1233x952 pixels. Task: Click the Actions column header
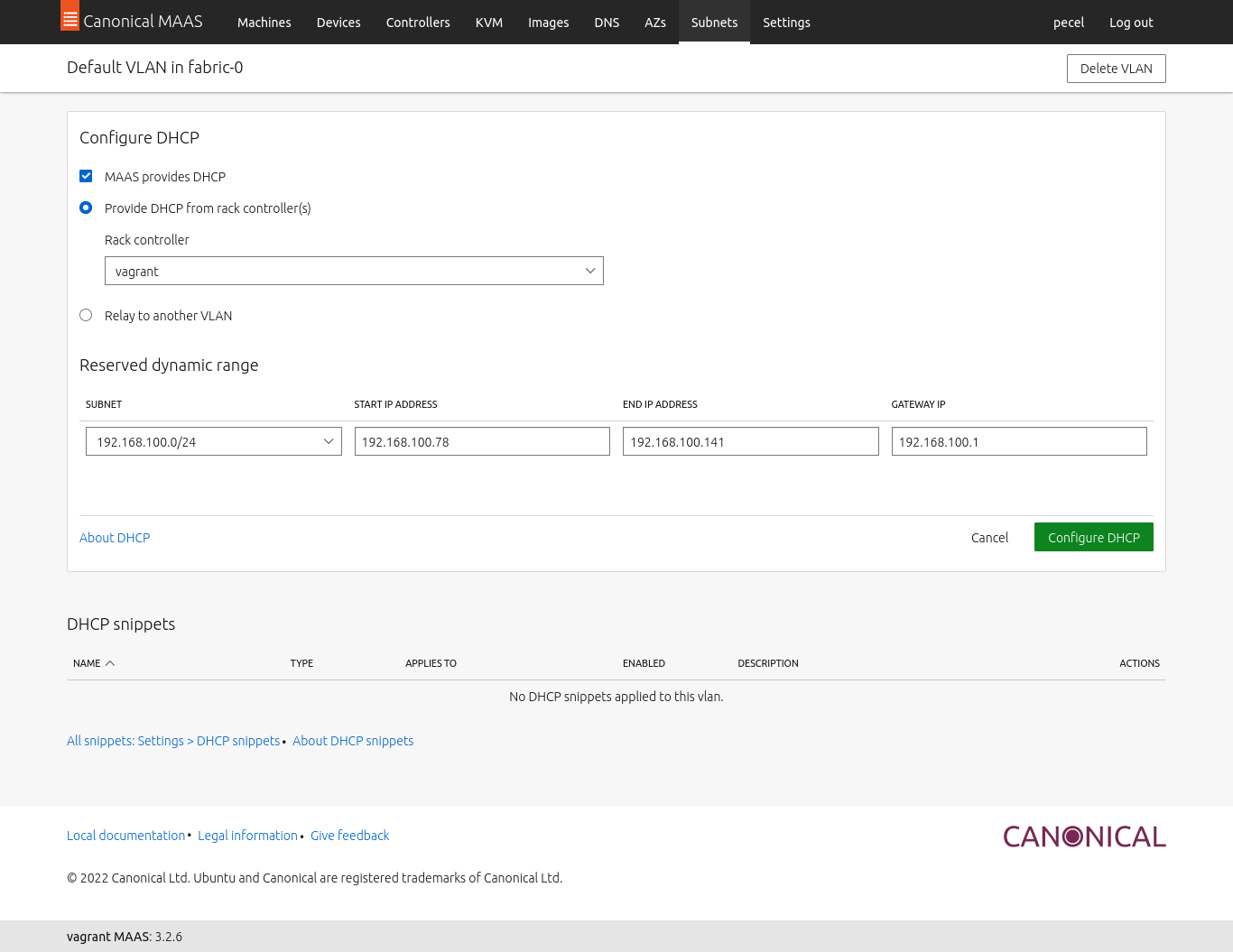point(1139,663)
